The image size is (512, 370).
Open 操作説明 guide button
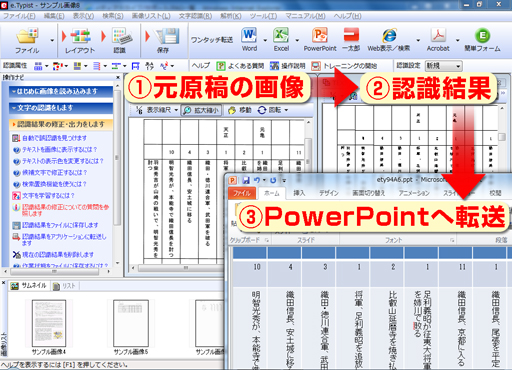click(288, 66)
